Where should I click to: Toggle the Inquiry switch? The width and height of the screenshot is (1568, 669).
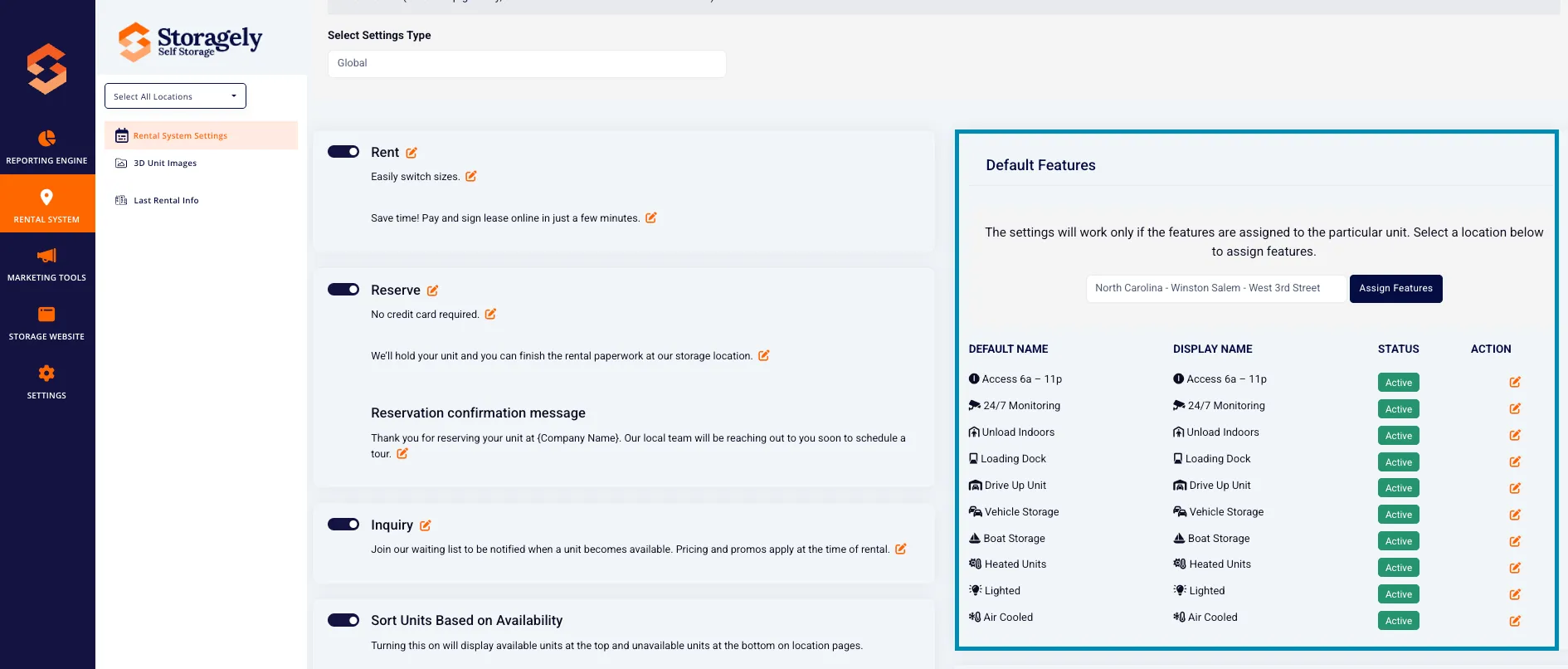click(343, 525)
